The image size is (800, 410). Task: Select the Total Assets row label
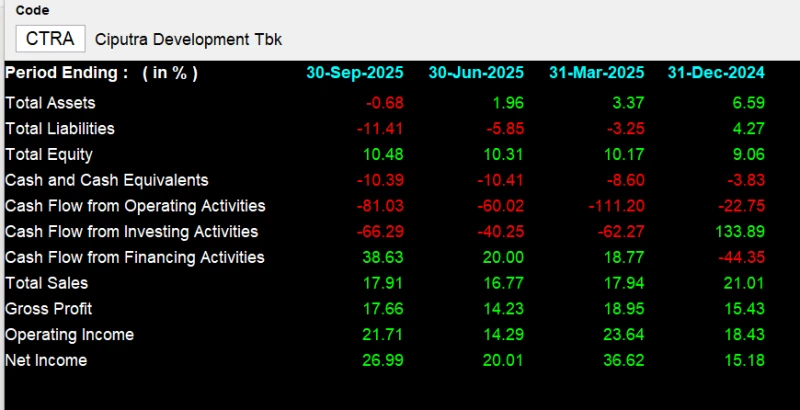[50, 103]
